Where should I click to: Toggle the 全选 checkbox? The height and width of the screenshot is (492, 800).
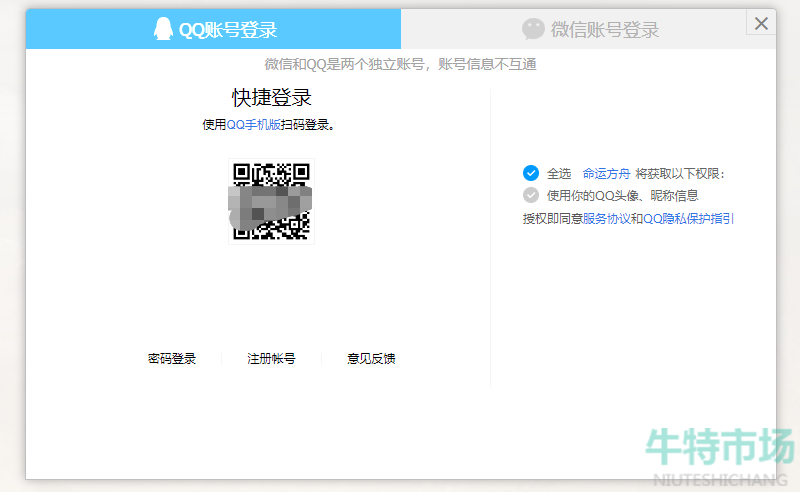click(x=531, y=173)
